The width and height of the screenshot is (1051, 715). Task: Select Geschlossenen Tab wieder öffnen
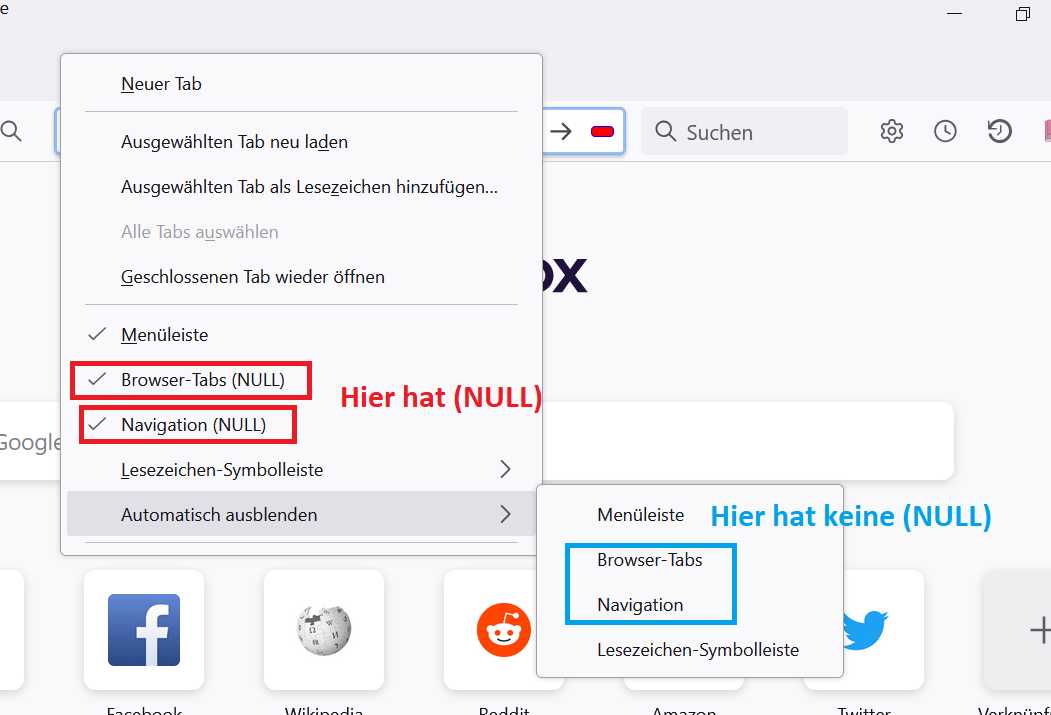[x=301, y=277]
